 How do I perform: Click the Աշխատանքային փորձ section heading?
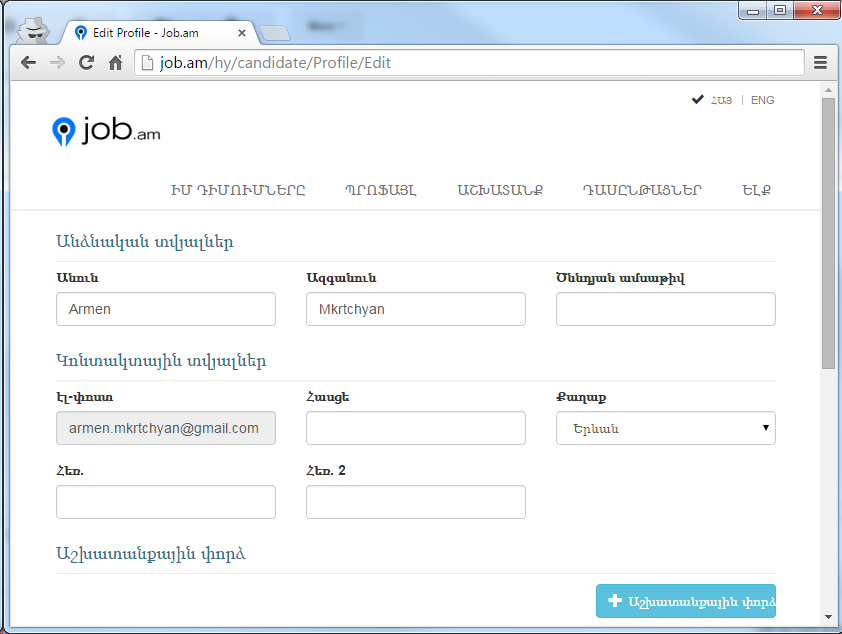151,553
